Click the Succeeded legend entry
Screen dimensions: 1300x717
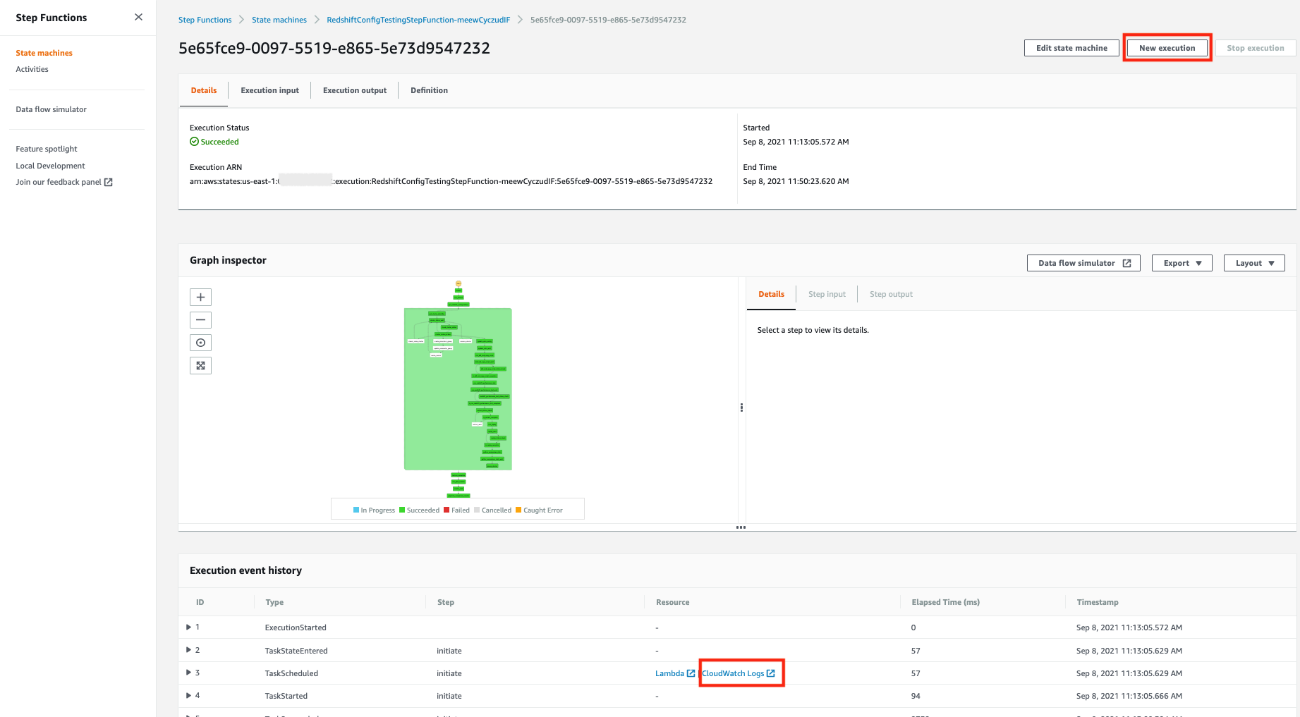[420, 510]
